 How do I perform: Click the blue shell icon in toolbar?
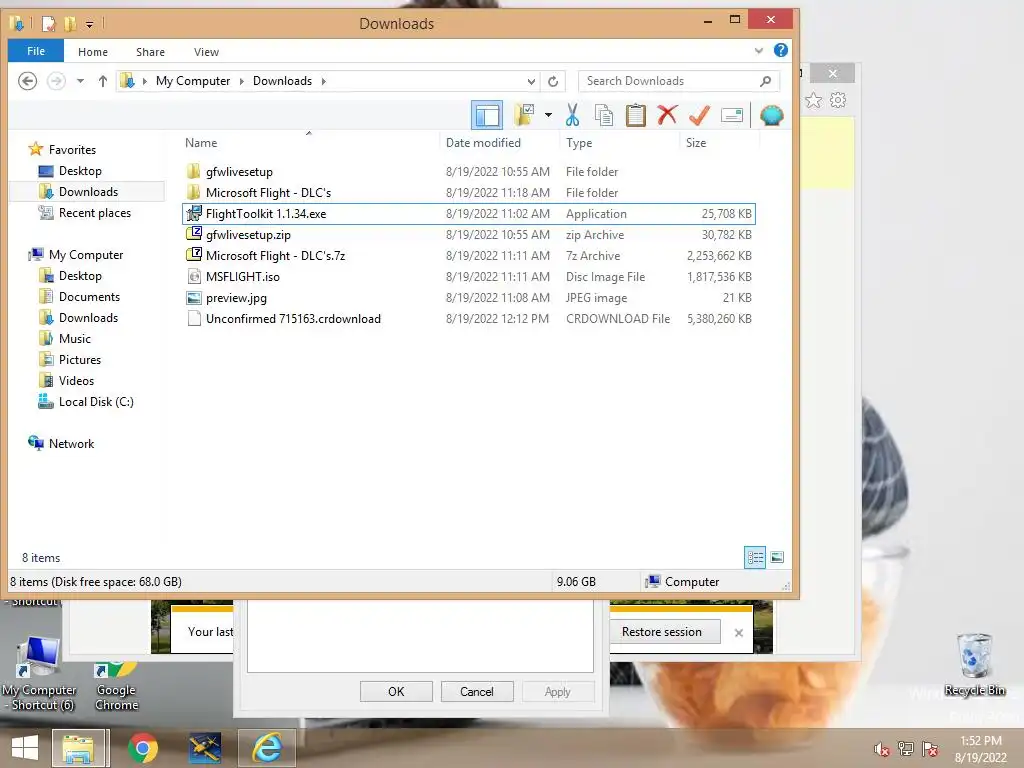coord(771,116)
